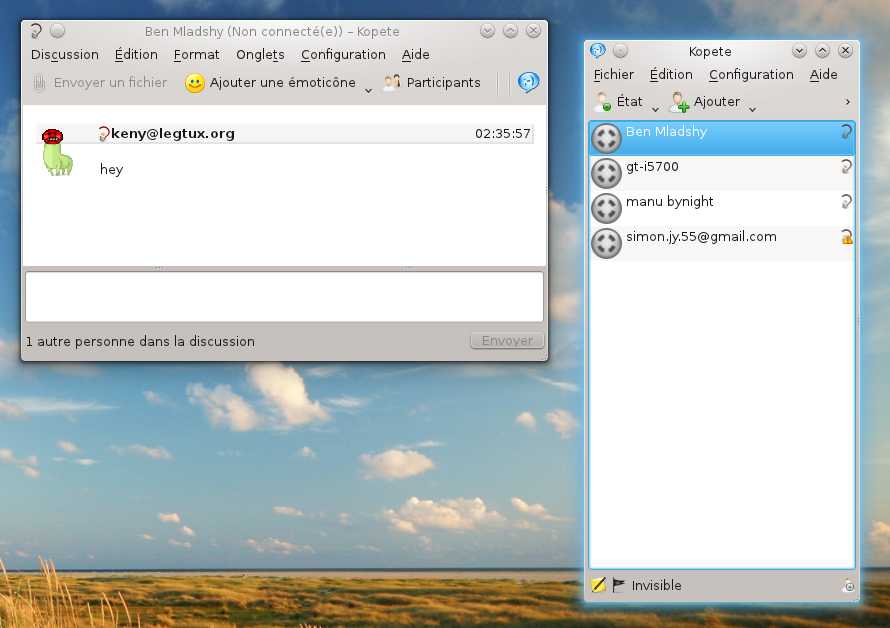Click the yellow notepad status message icon

(599, 586)
